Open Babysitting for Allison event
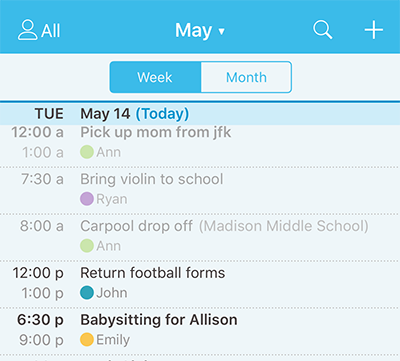The image size is (400, 361). (x=200, y=331)
